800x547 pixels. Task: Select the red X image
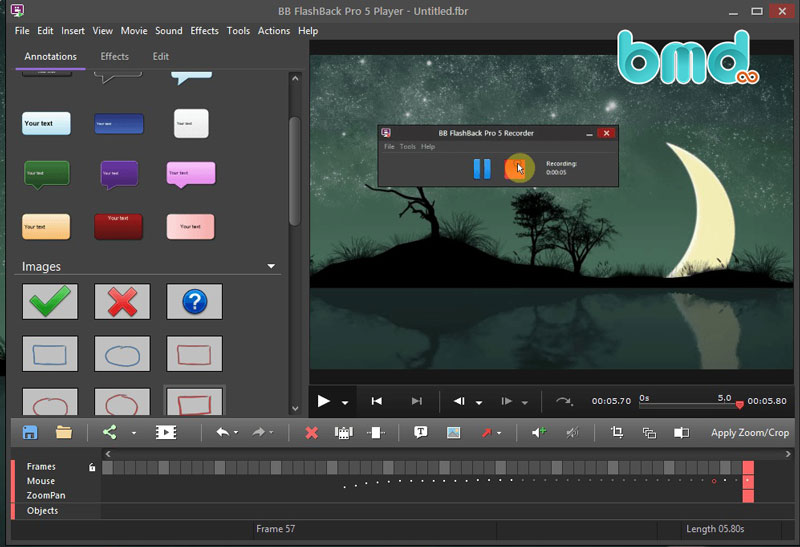(122, 302)
